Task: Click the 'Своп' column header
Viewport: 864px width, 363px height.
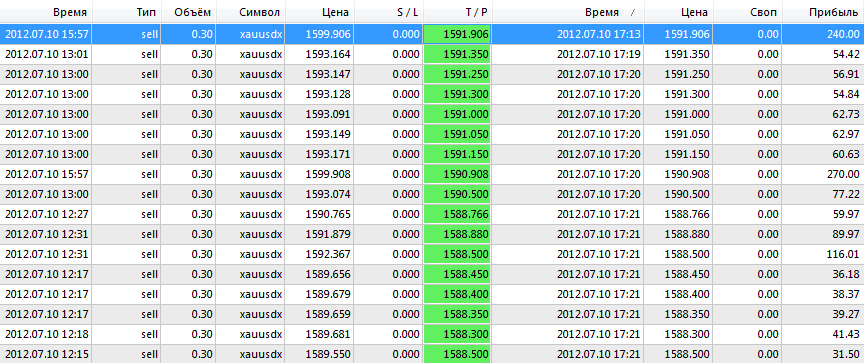Action: coord(748,12)
